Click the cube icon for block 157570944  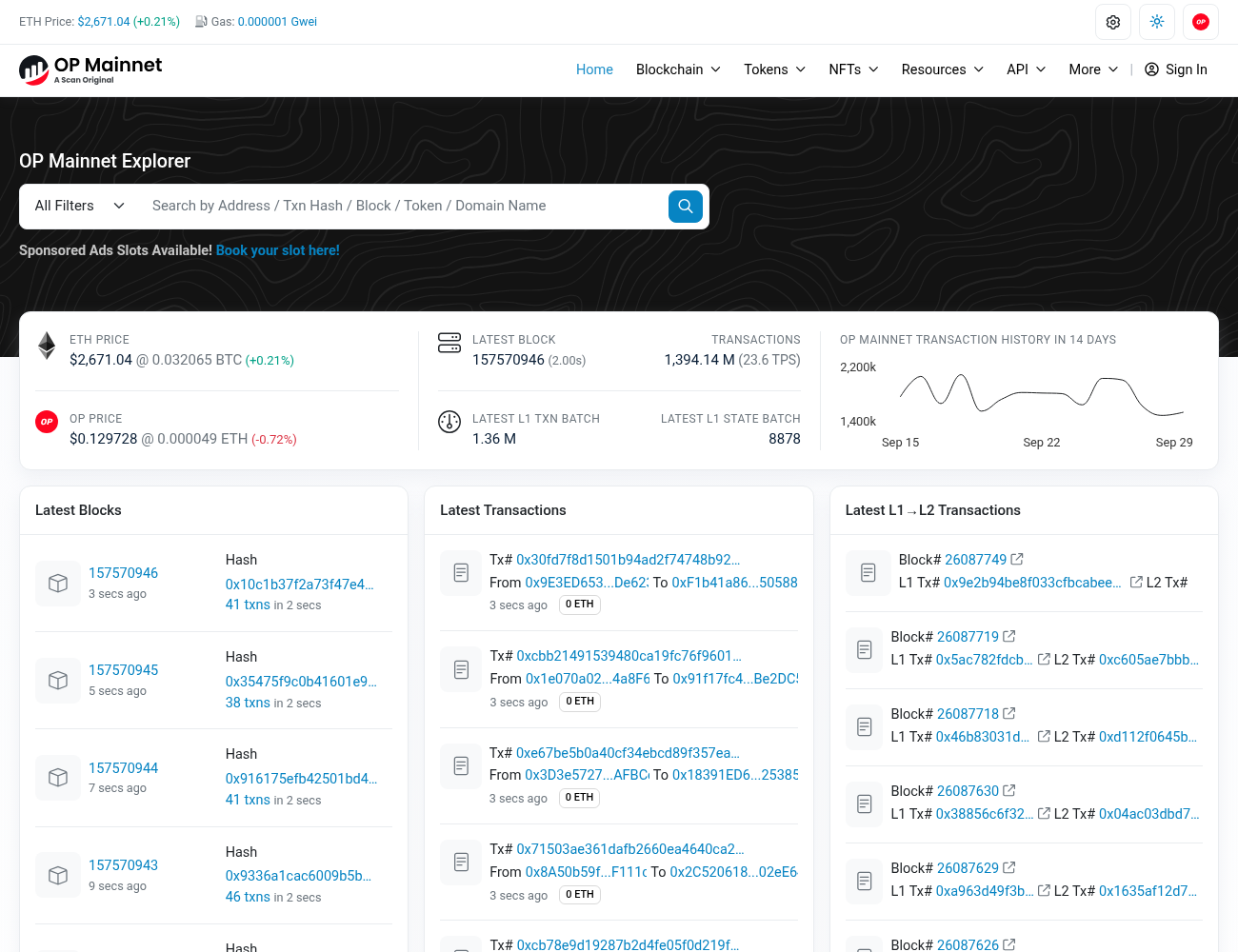pyautogui.click(x=58, y=778)
